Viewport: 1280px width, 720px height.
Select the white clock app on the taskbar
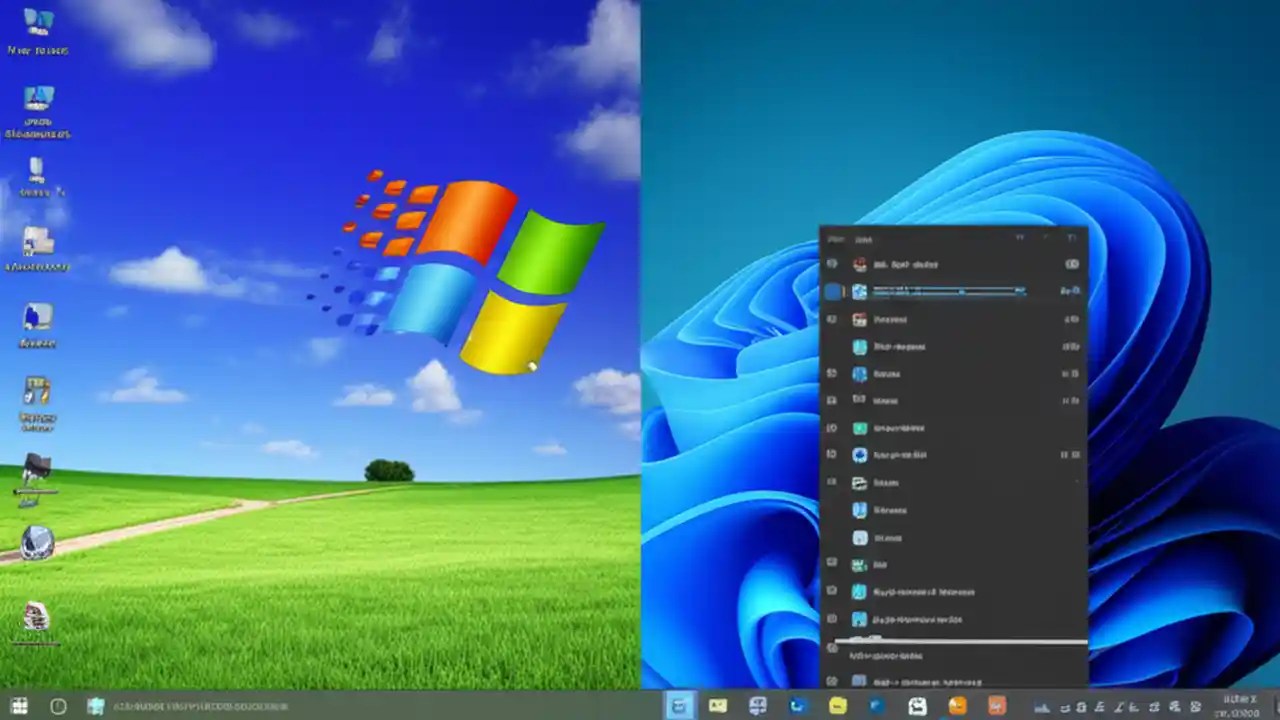click(917, 706)
